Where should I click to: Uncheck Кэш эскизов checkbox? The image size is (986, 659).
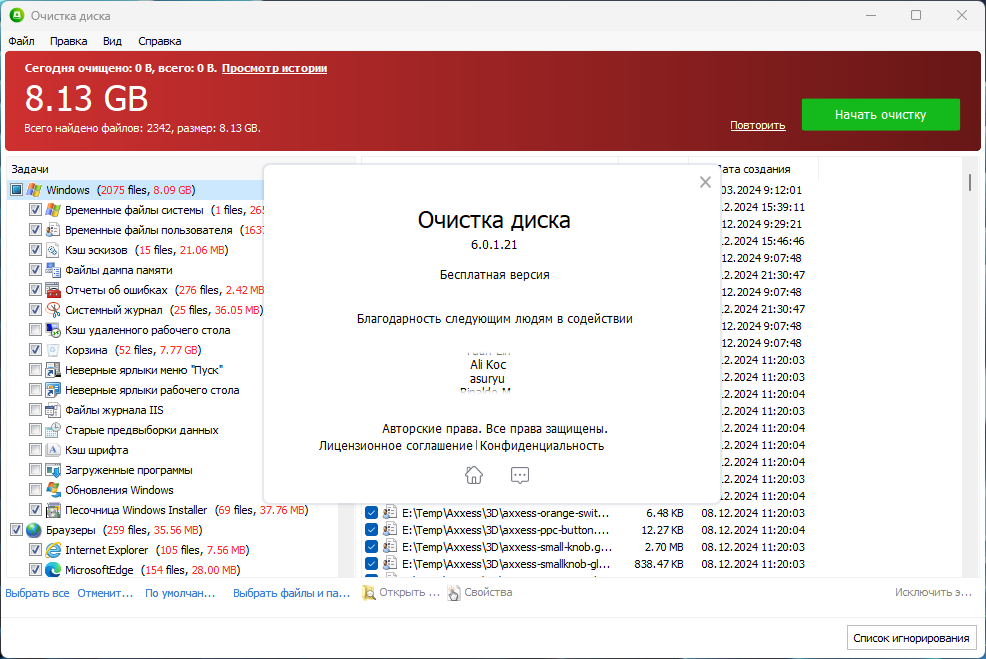pos(35,250)
